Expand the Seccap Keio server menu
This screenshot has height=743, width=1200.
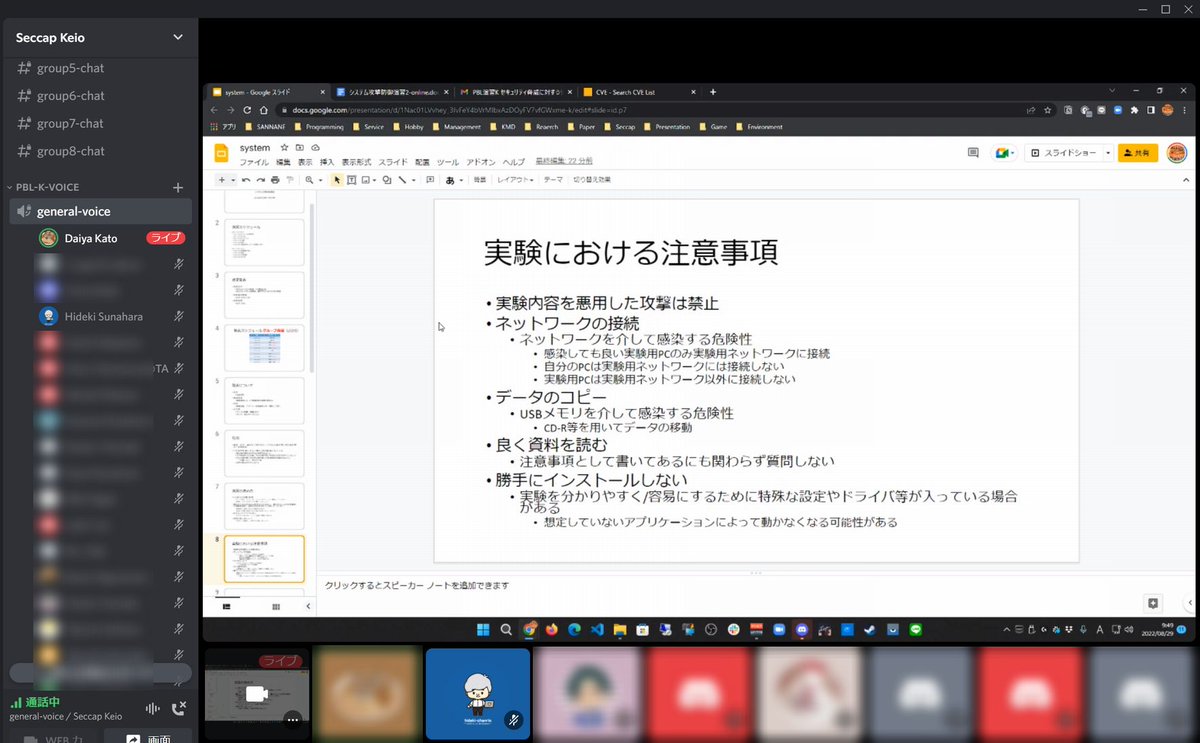(x=178, y=38)
